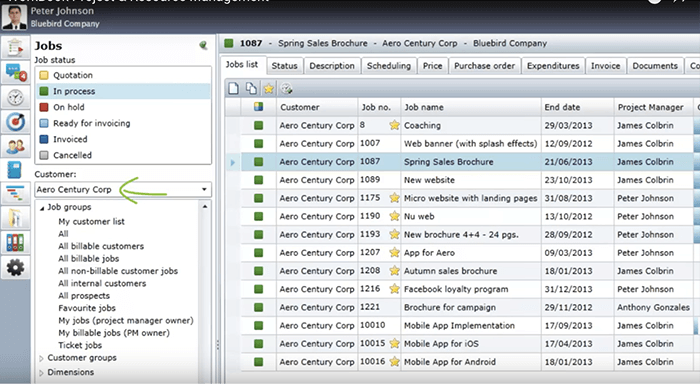The image size is (700, 384).
Task: Click the green status square on New website row
Action: pyautogui.click(x=258, y=180)
